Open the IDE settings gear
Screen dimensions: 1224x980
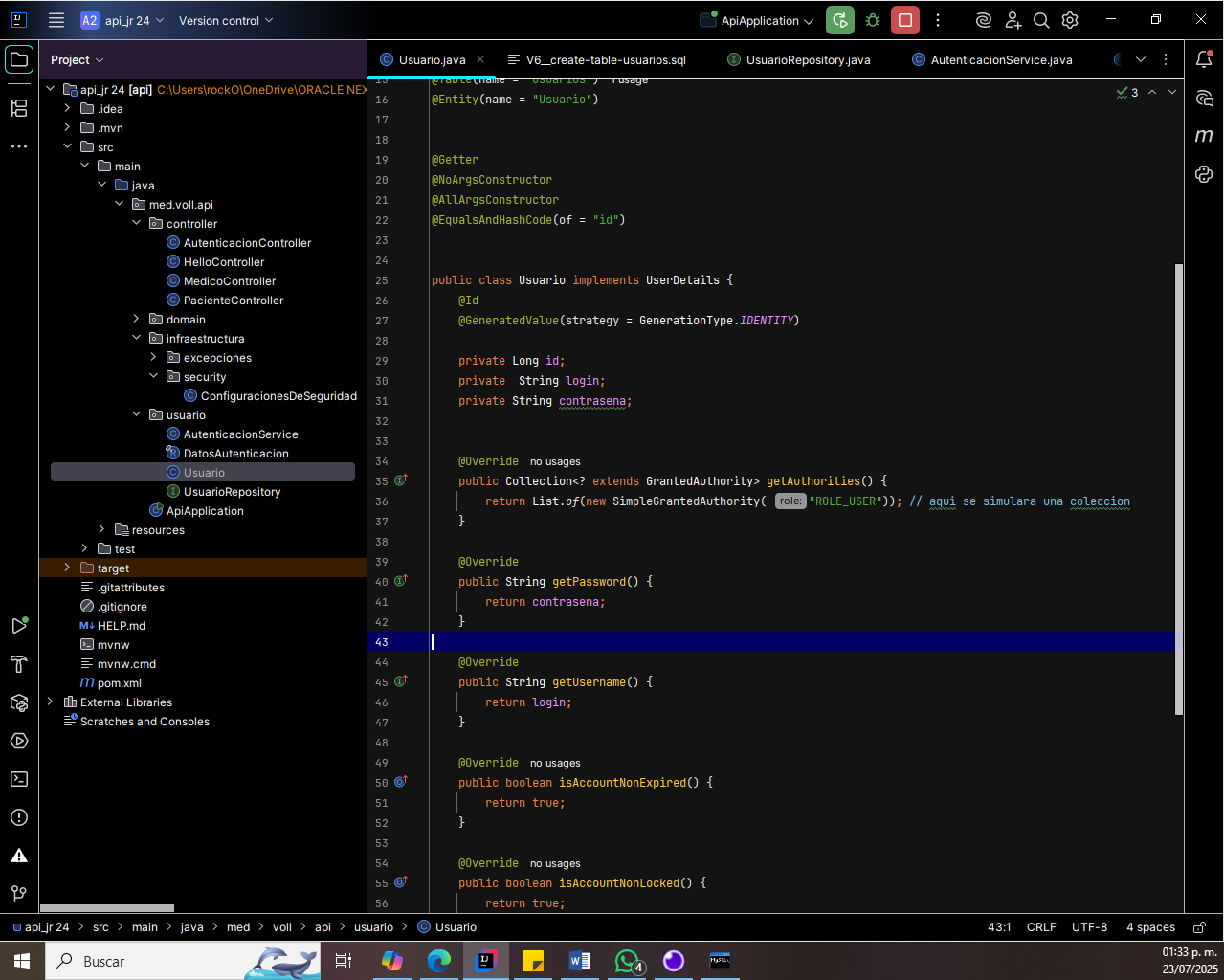[x=1070, y=20]
